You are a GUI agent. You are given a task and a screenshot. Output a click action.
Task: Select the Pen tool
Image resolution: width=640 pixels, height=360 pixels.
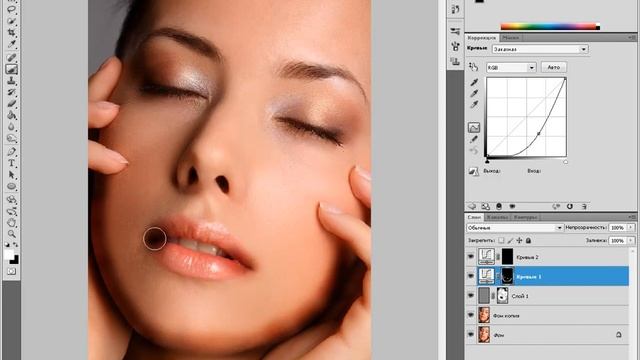11,152
